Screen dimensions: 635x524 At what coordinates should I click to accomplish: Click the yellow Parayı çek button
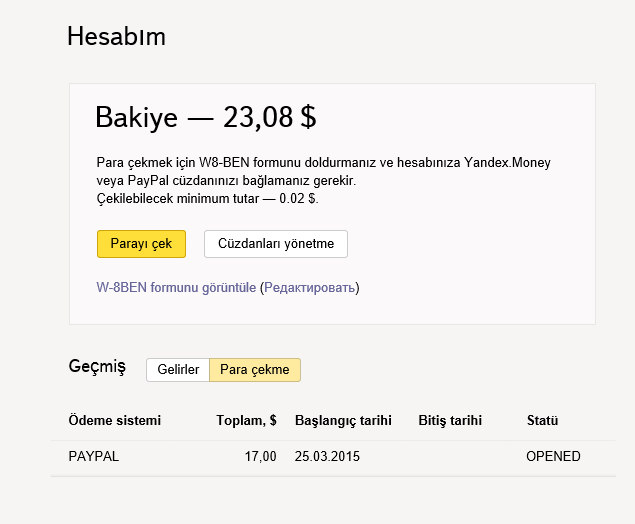click(141, 244)
